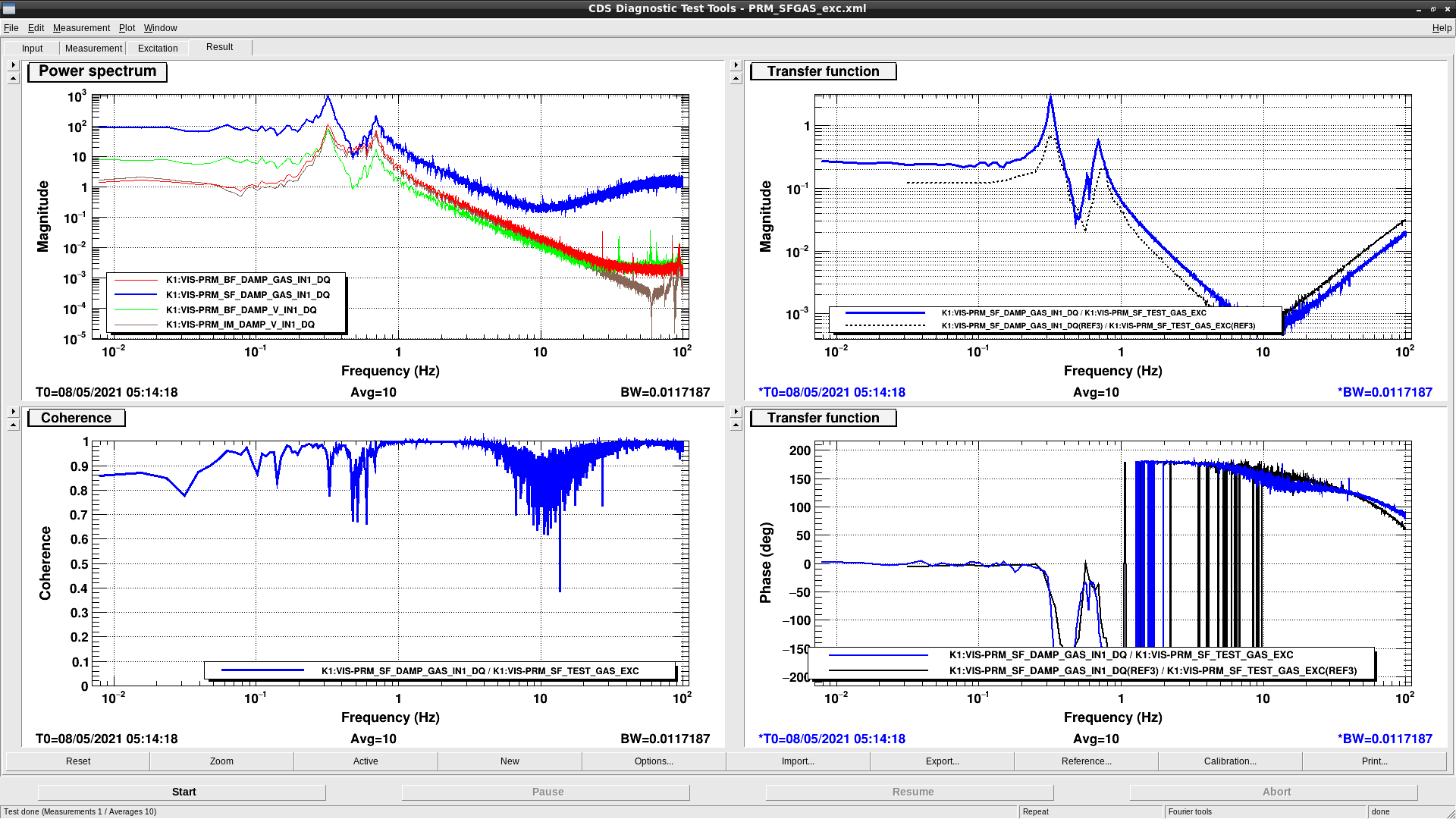This screenshot has height=819, width=1456.
Task: Click up-arrow button of Magnitude transfer function panel
Action: tap(736, 79)
